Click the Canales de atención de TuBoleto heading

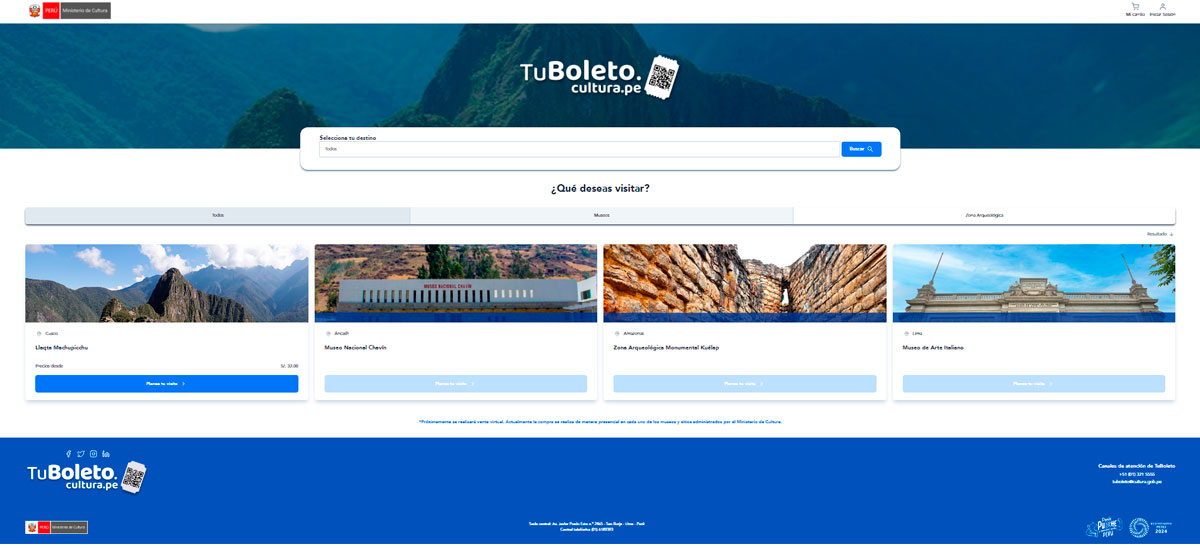pyautogui.click(x=1137, y=466)
